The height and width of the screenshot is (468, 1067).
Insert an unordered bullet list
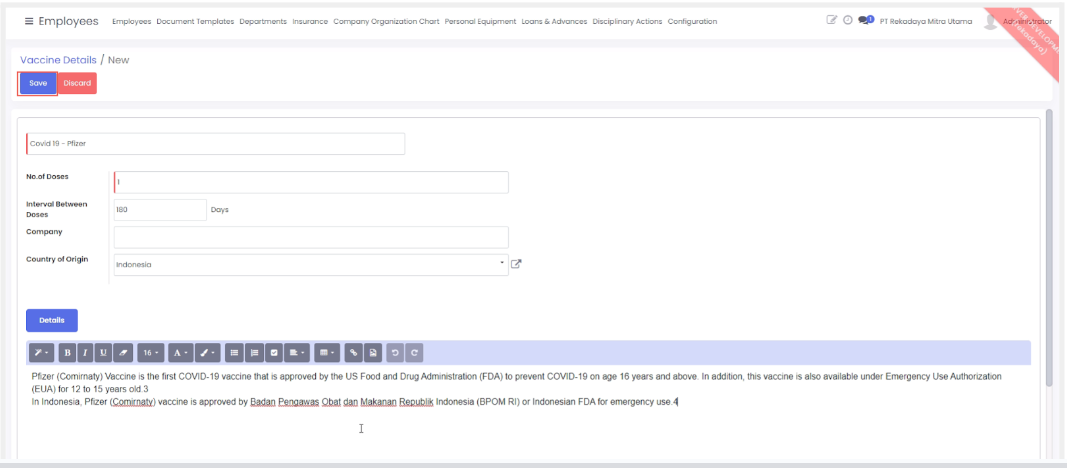(x=234, y=353)
